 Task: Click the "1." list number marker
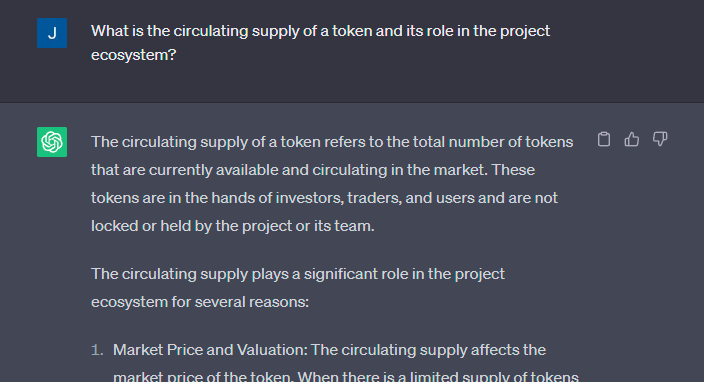coord(97,350)
